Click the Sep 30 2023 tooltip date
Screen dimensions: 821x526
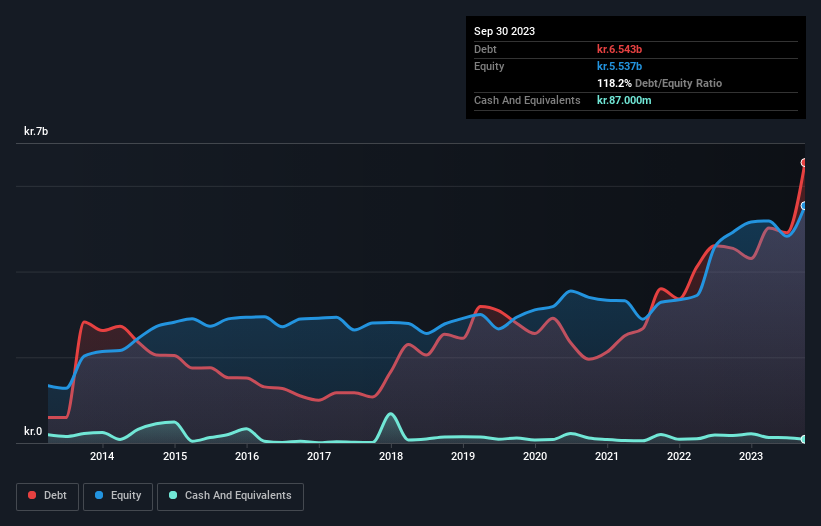pos(505,31)
